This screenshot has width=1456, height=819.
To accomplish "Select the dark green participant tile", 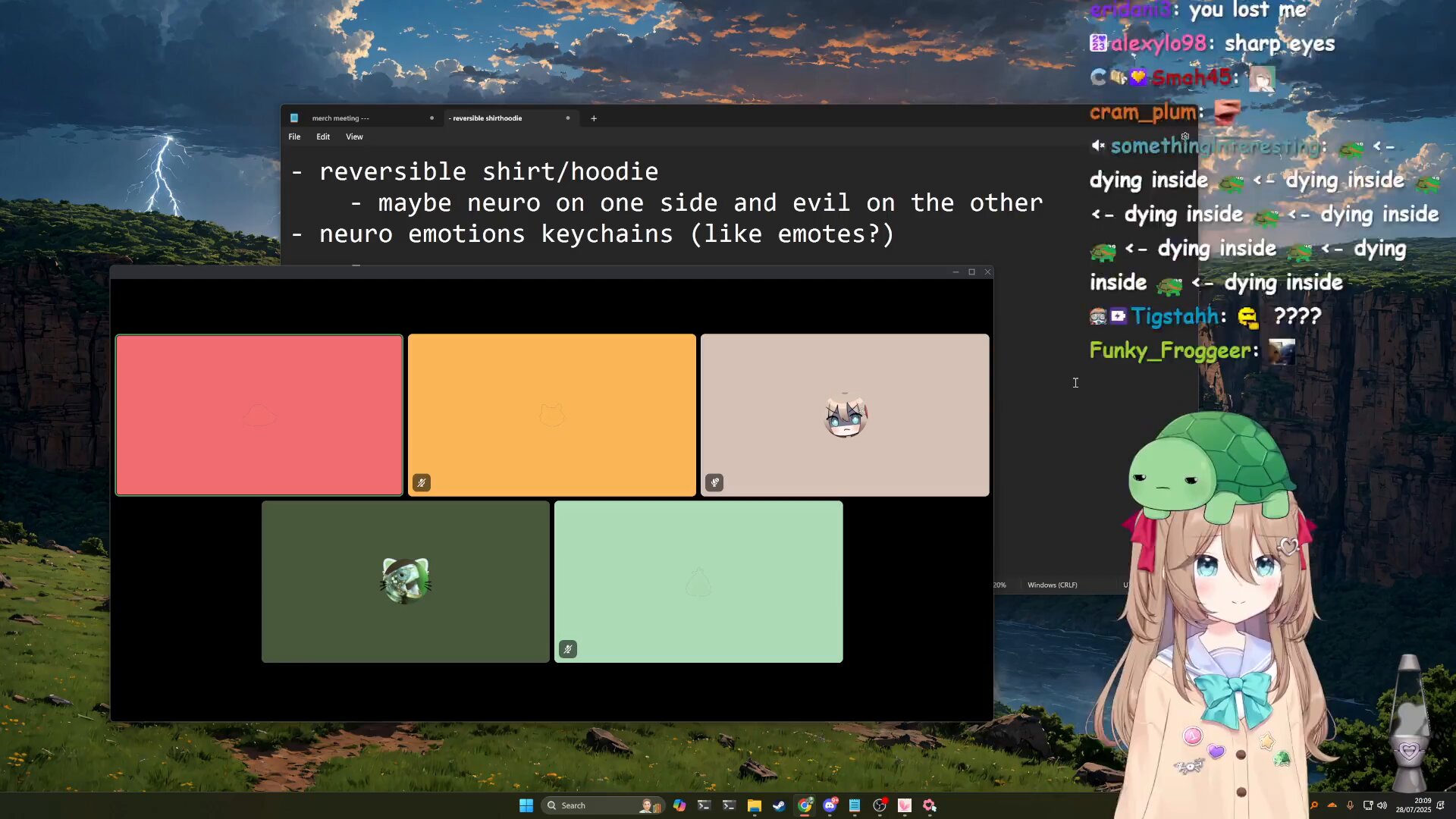I will (x=406, y=582).
